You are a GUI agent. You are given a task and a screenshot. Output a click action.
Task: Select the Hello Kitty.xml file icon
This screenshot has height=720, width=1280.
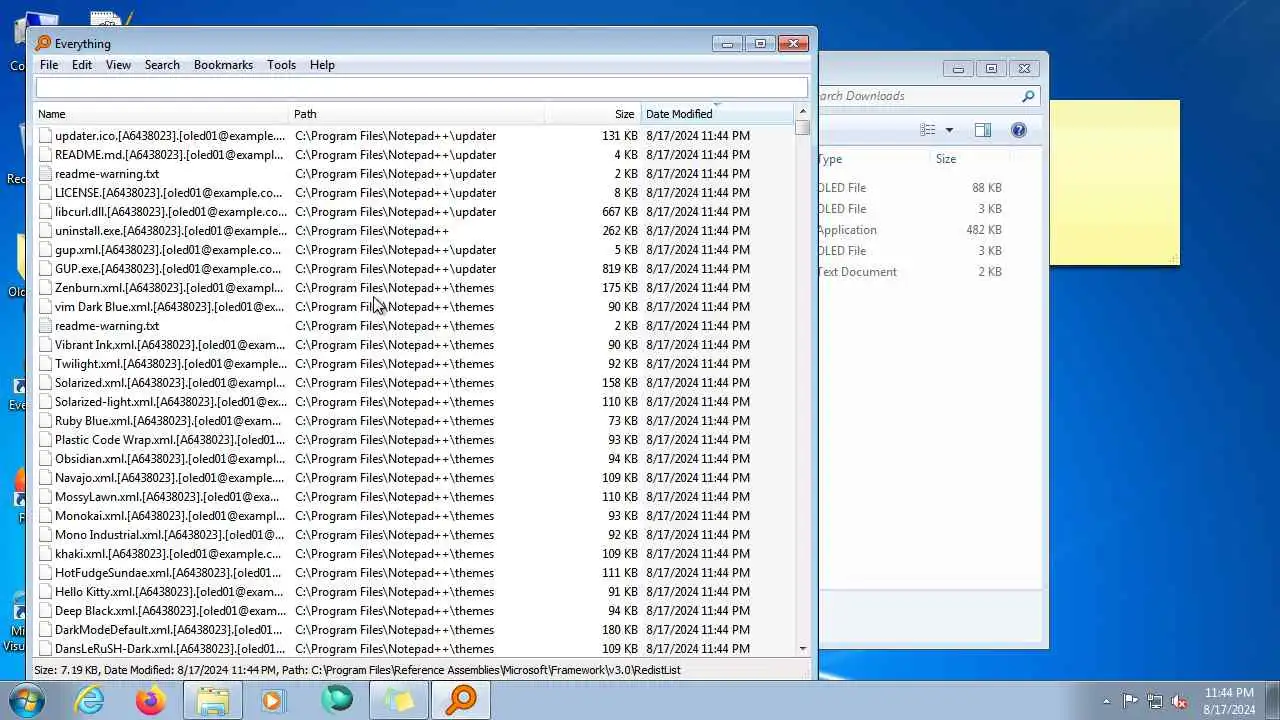click(x=45, y=592)
